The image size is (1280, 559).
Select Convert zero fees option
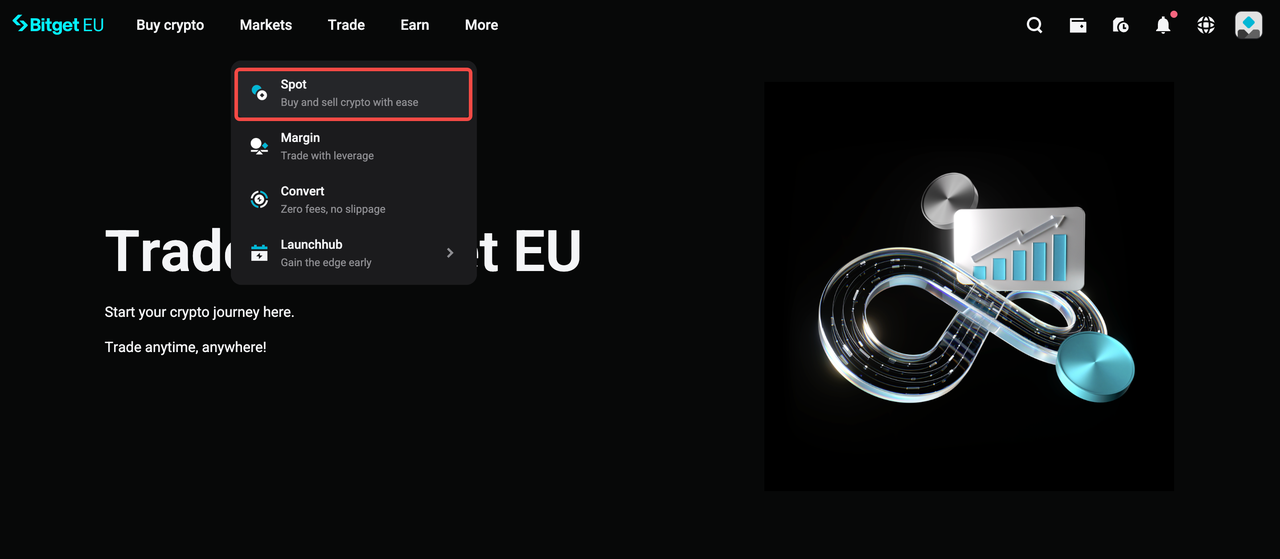pos(353,200)
